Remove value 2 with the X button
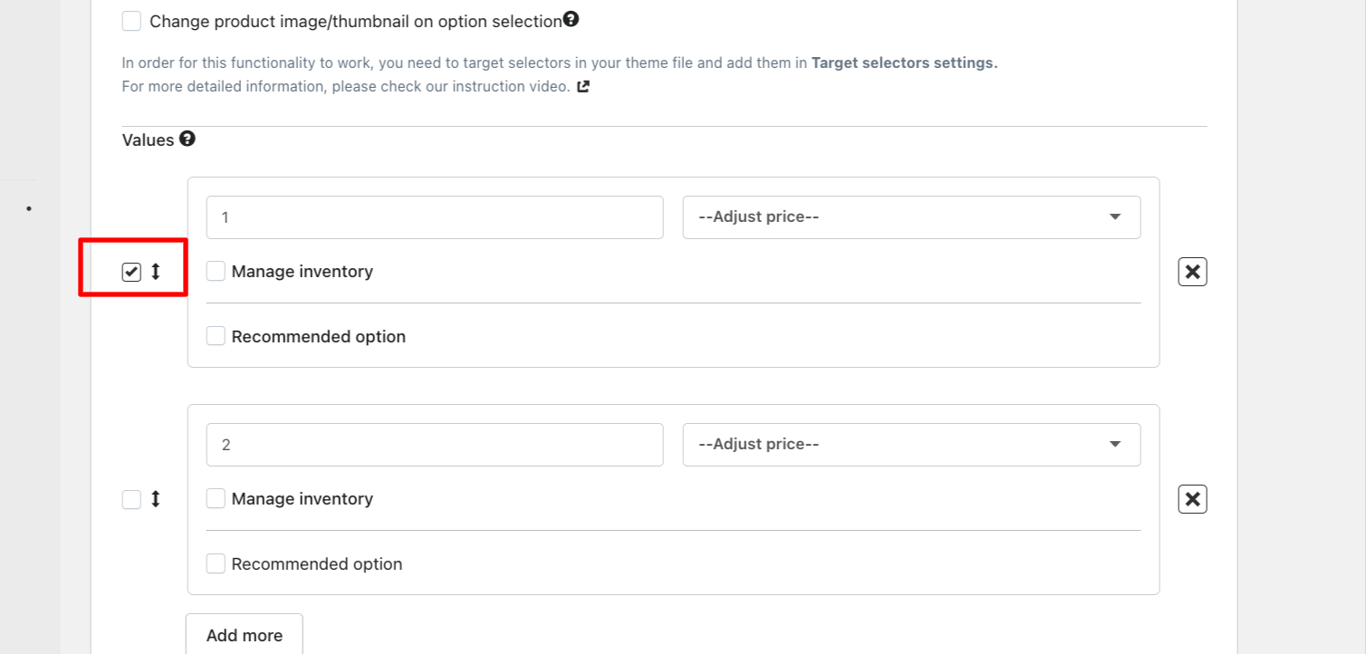 click(x=1192, y=499)
